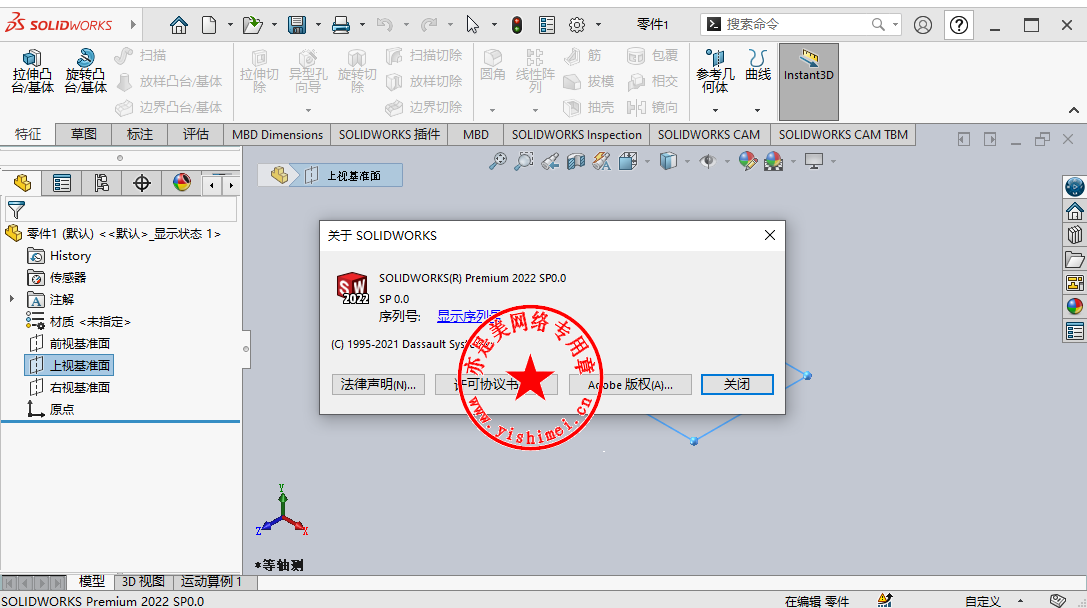Open File Explorer folder in task pane
The image size is (1087, 608).
[1075, 259]
